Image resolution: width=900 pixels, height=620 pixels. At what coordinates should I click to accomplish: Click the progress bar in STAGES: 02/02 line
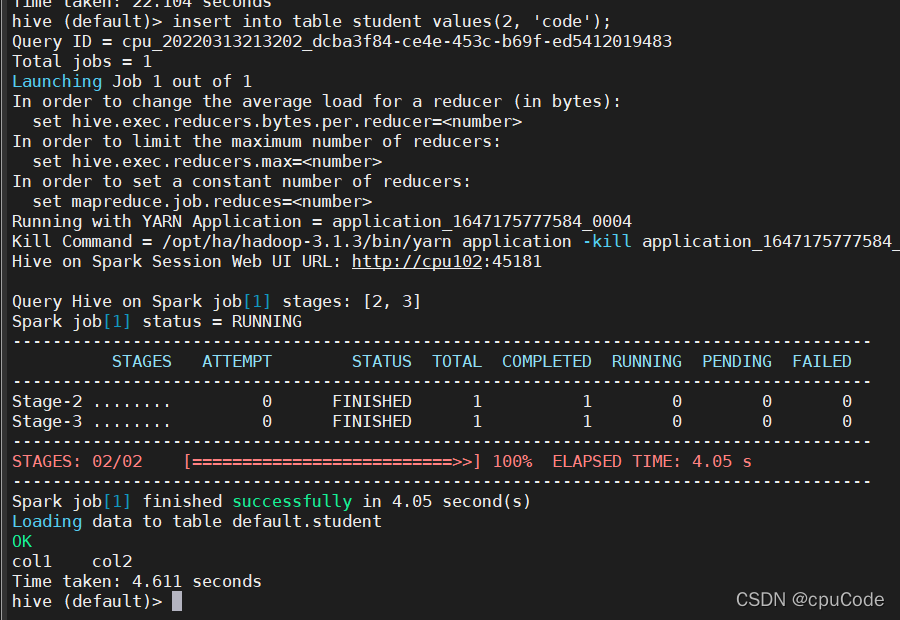coord(332,462)
